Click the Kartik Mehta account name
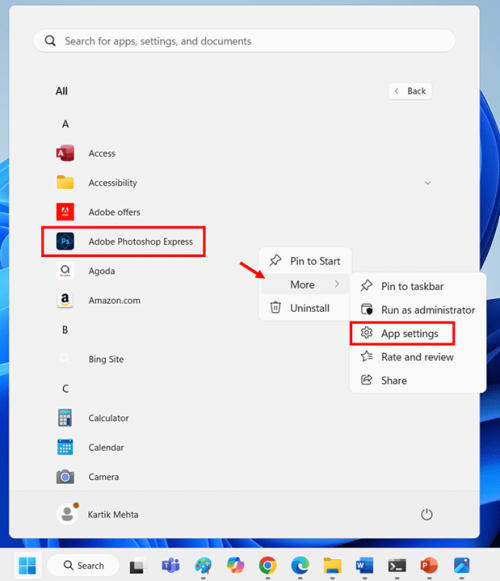Screen dimensions: 500x581 [x=113, y=514]
